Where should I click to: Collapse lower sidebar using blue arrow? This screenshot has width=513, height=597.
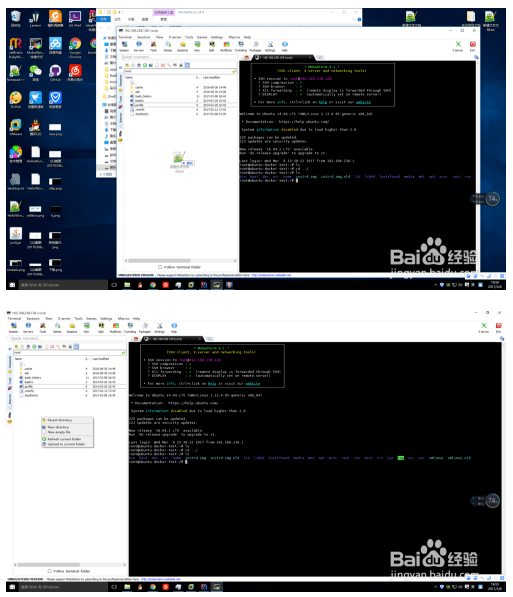click(10, 349)
